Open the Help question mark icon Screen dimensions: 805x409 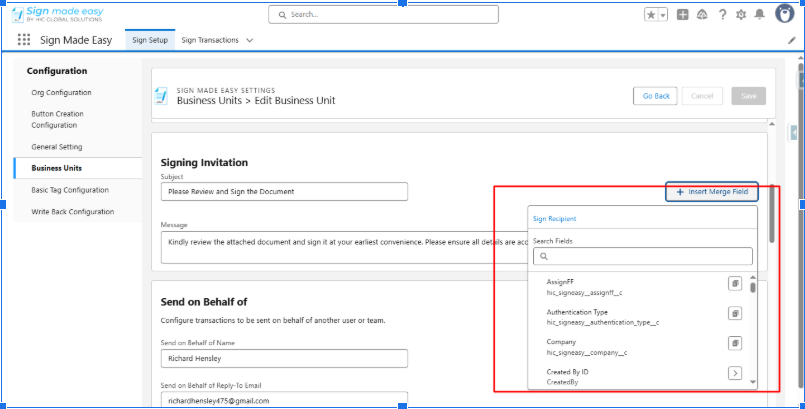pyautogui.click(x=722, y=15)
